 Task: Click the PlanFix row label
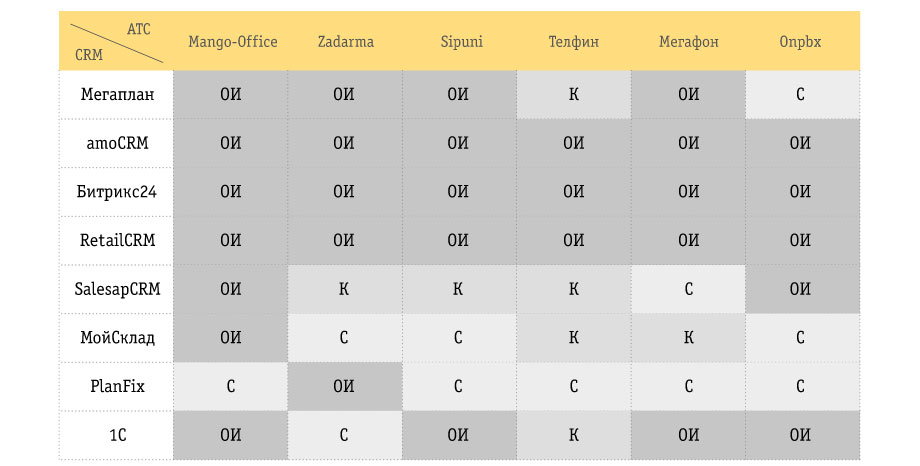tap(117, 387)
